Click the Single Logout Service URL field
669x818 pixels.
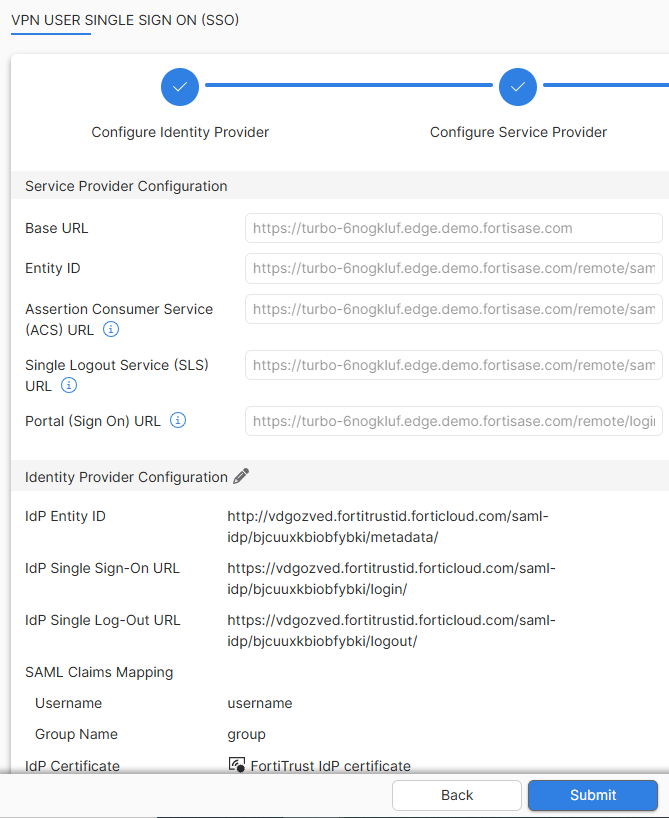(453, 365)
